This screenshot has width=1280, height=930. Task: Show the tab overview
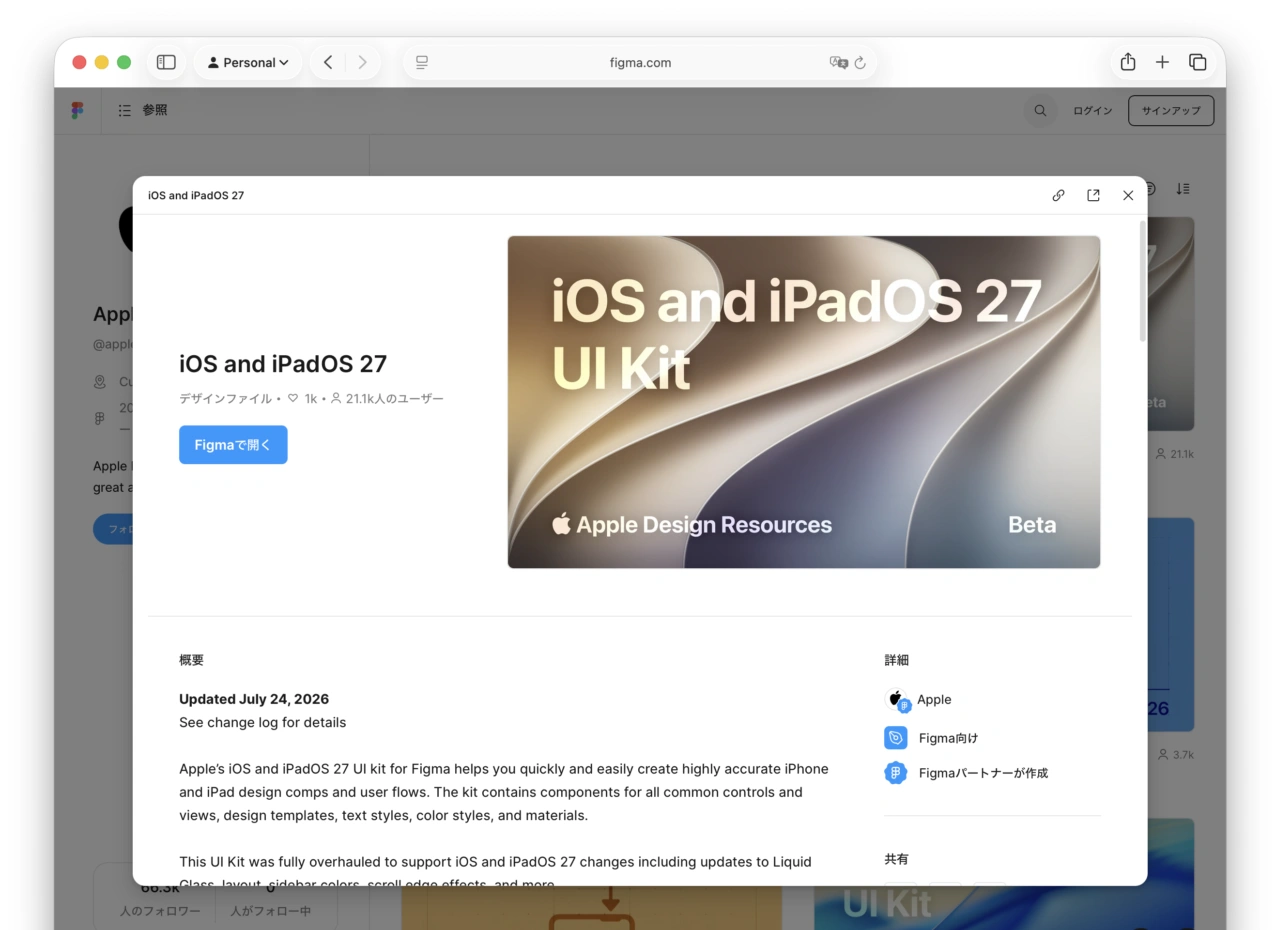[x=1197, y=62]
